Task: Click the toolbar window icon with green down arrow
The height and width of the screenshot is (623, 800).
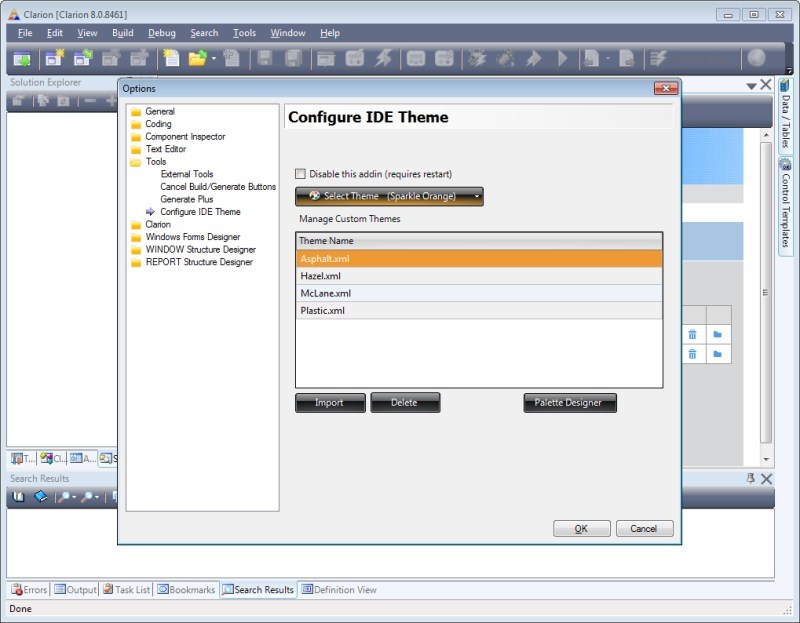Action: (x=22, y=59)
